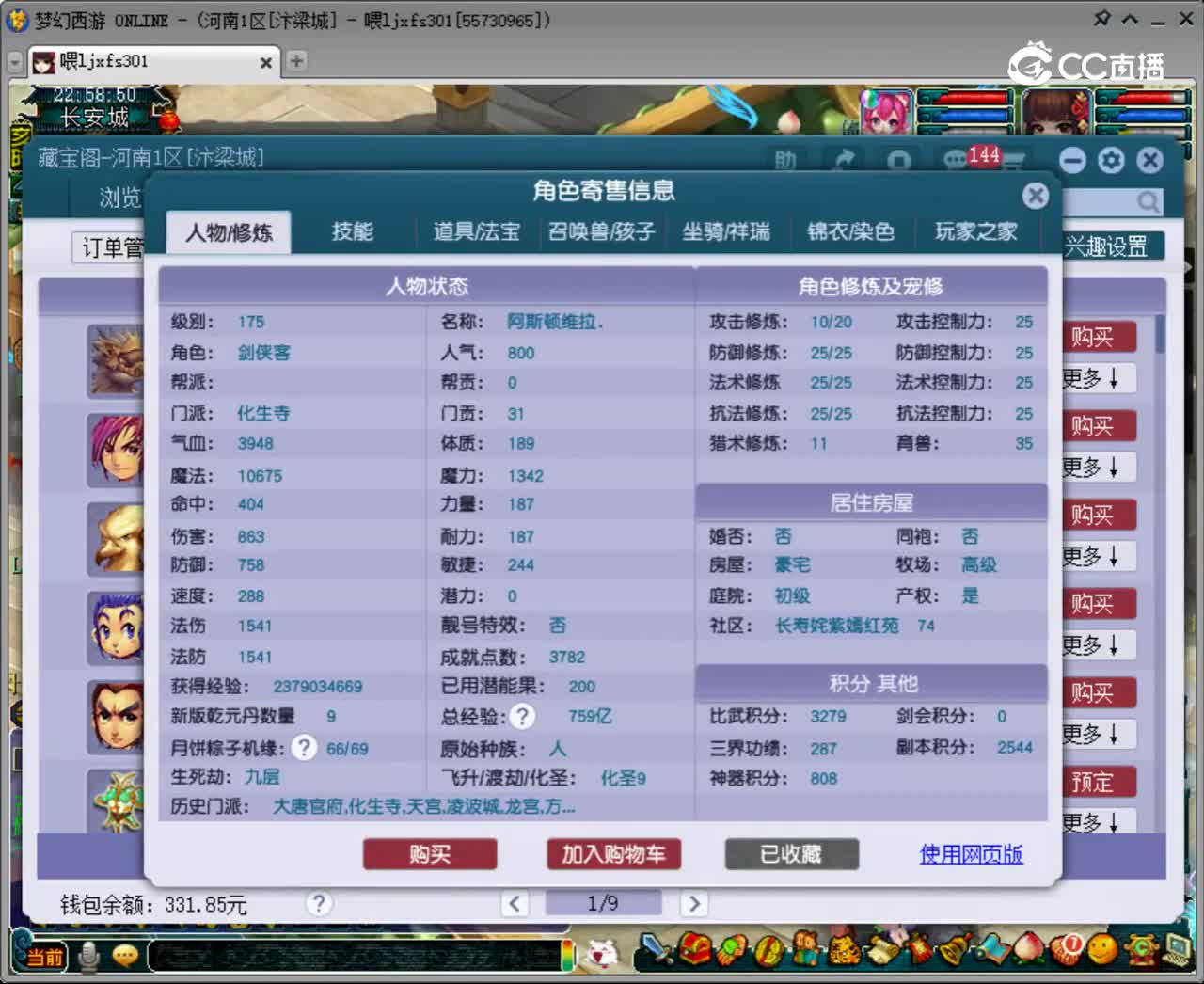Click the microphone icon at bottom left
This screenshot has width=1204, height=984.
coord(89,954)
